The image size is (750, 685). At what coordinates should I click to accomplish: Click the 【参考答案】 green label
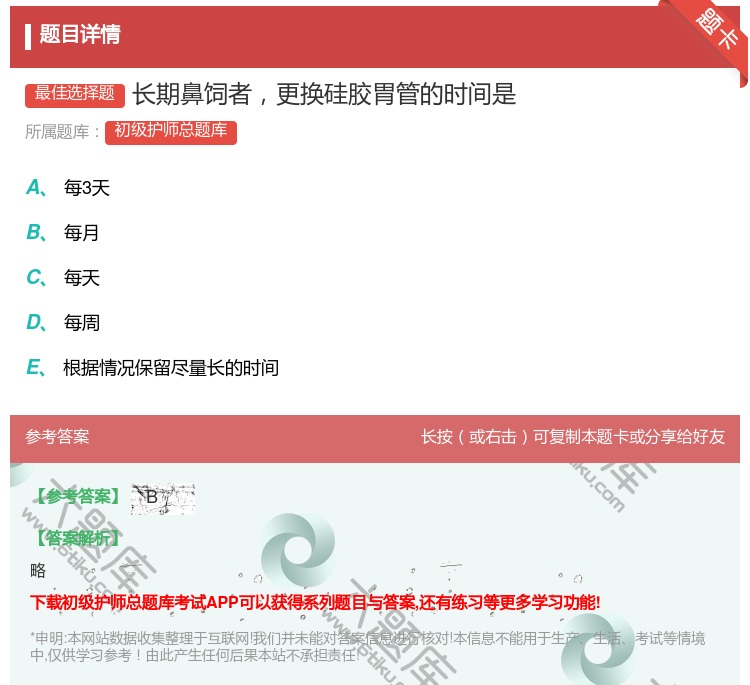pyautogui.click(x=79, y=497)
